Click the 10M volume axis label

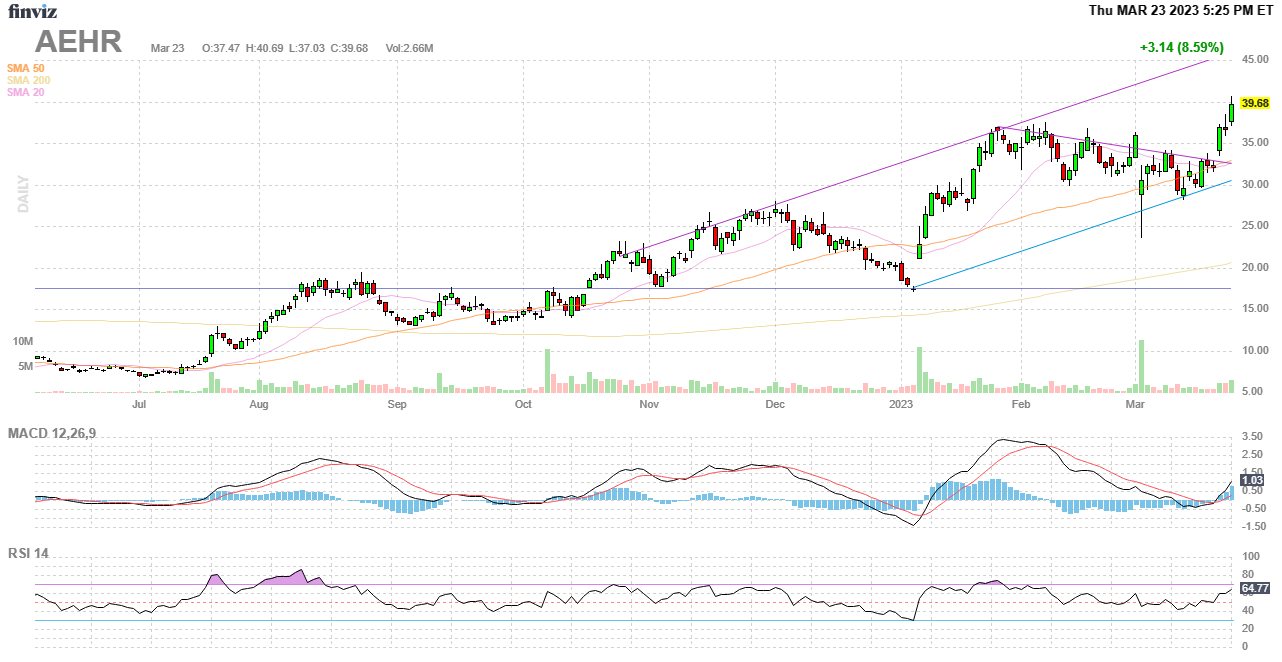pyautogui.click(x=23, y=342)
